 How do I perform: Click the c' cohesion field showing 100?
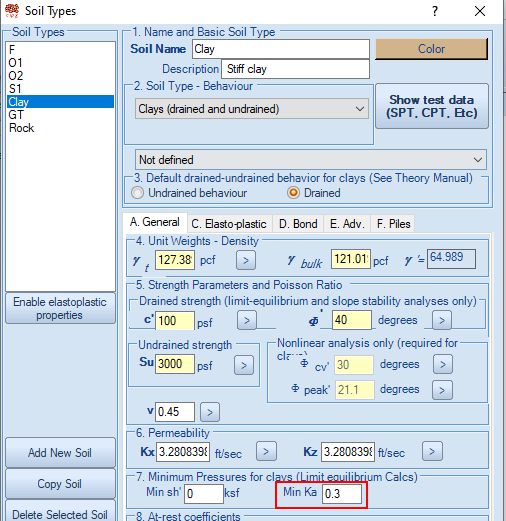[x=175, y=321]
